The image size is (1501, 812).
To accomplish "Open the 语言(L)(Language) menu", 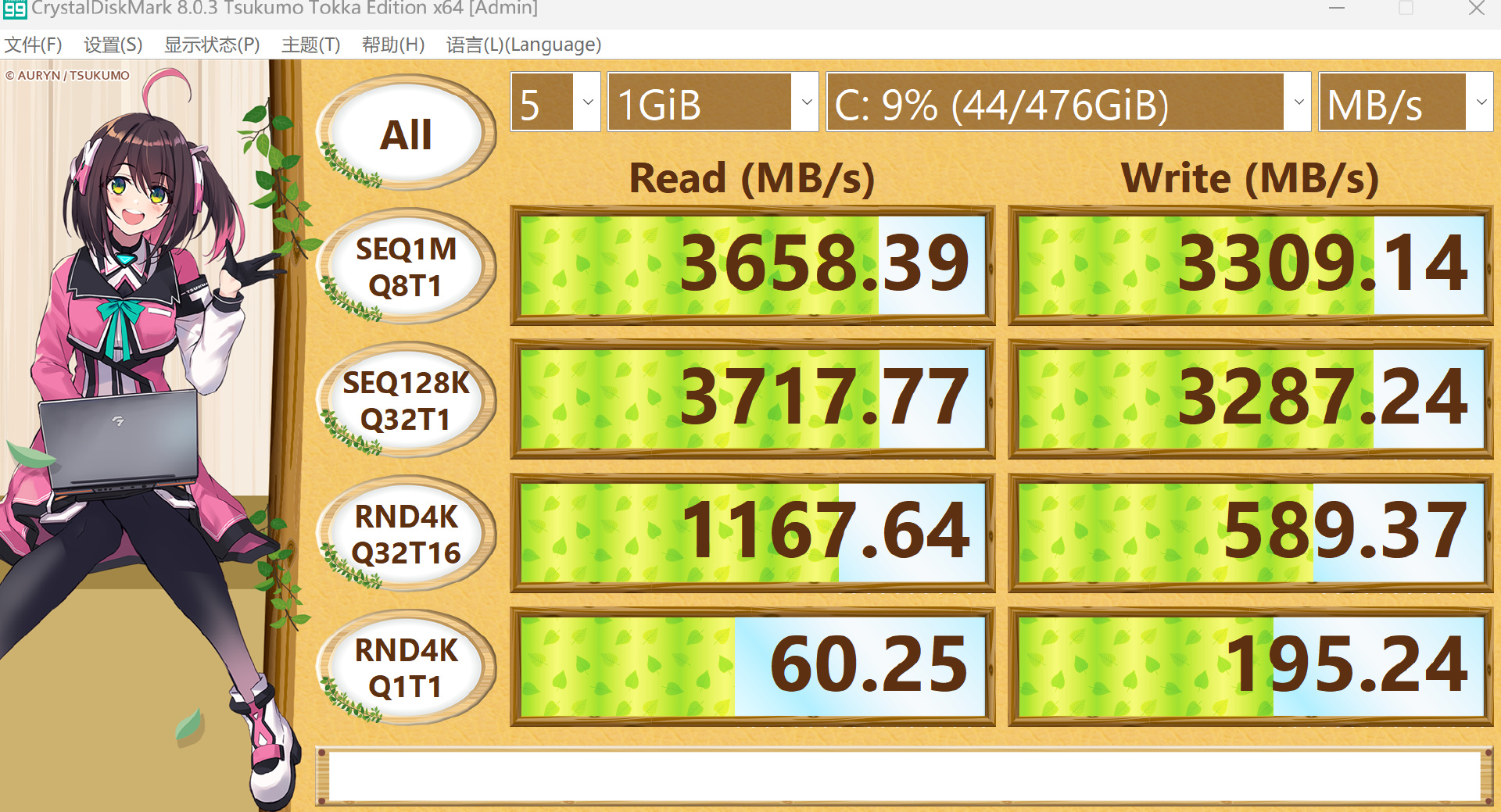I will 524,45.
